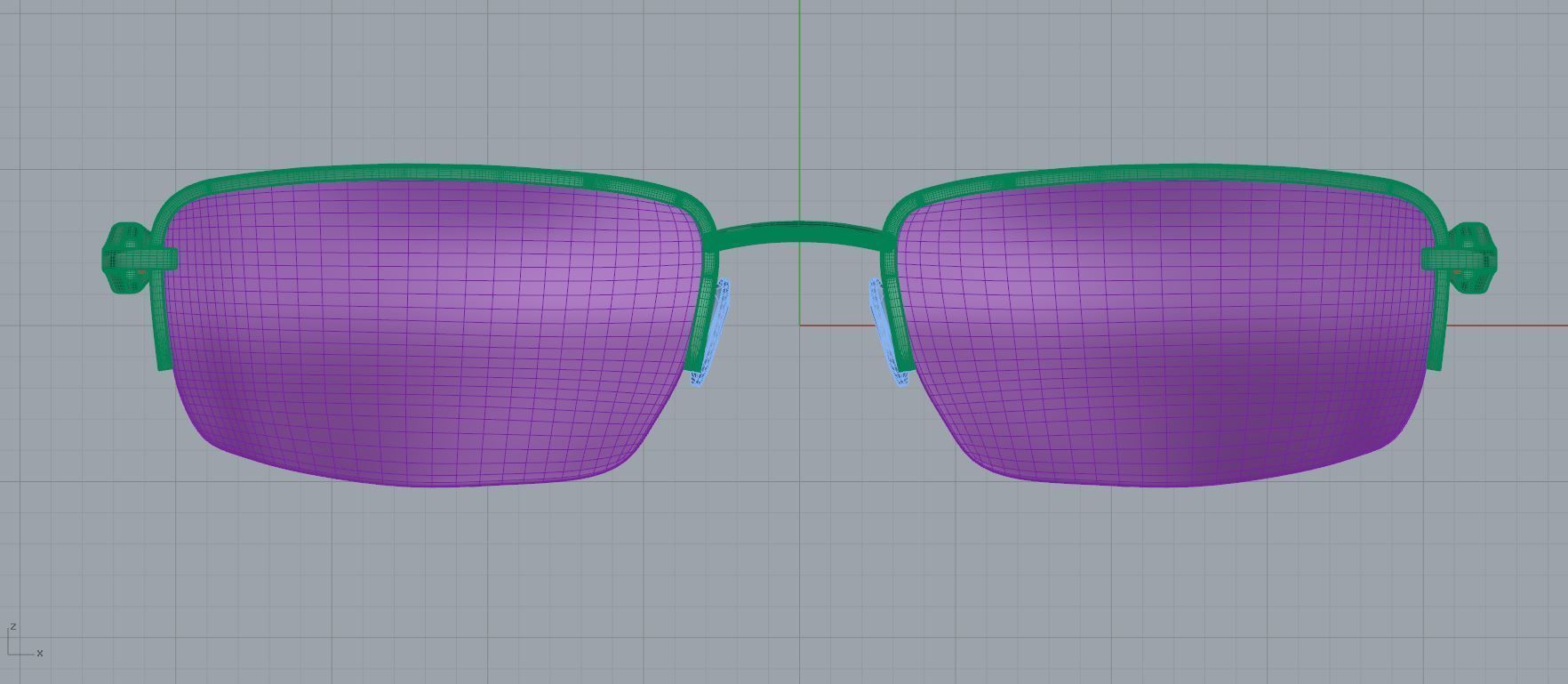Select the right green temple hinge
The image size is (1568, 684).
[x=1460, y=258]
